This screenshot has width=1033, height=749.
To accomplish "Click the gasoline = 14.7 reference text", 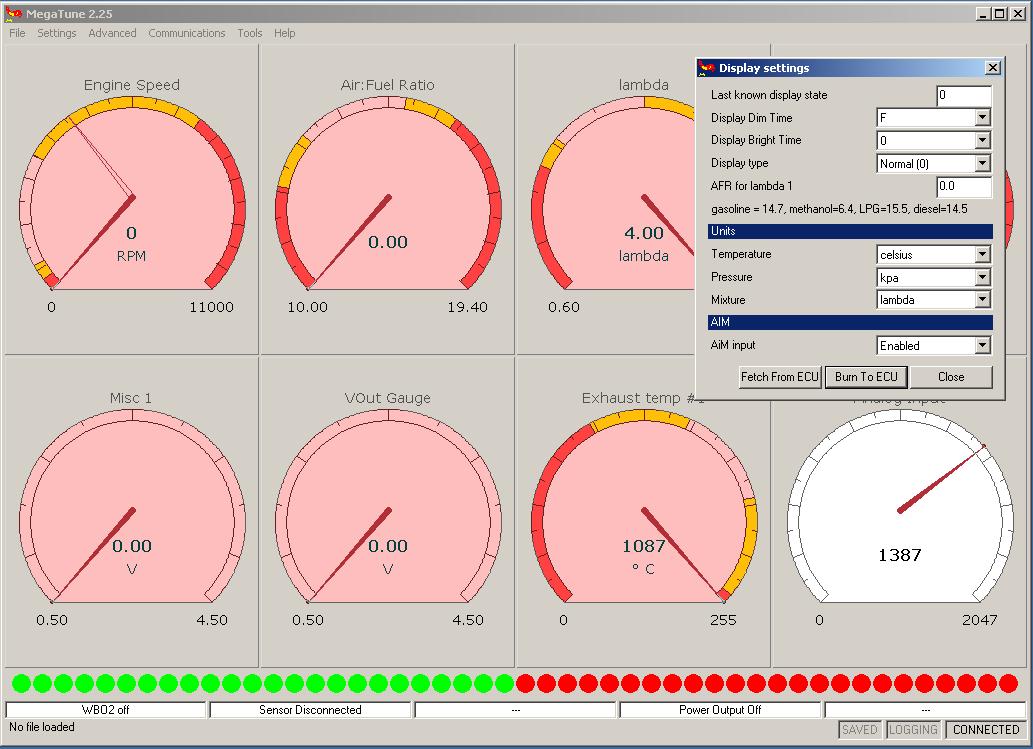I will pos(839,209).
